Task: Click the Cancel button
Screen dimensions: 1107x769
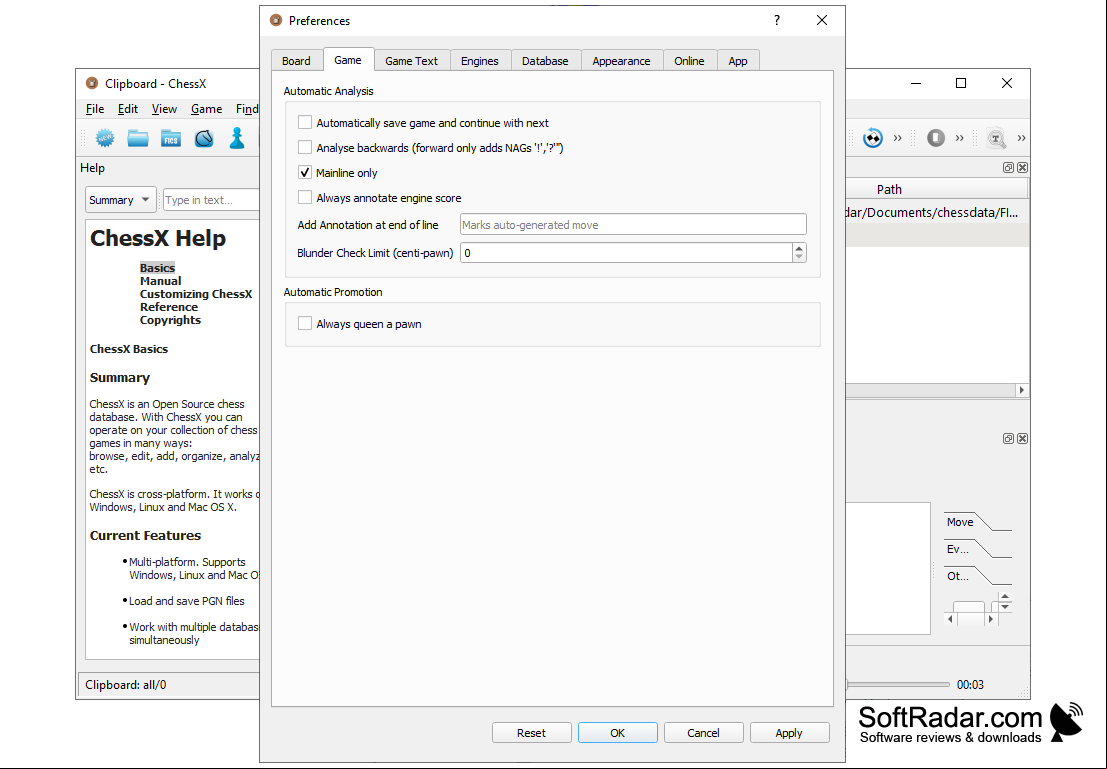Action: pyautogui.click(x=704, y=733)
